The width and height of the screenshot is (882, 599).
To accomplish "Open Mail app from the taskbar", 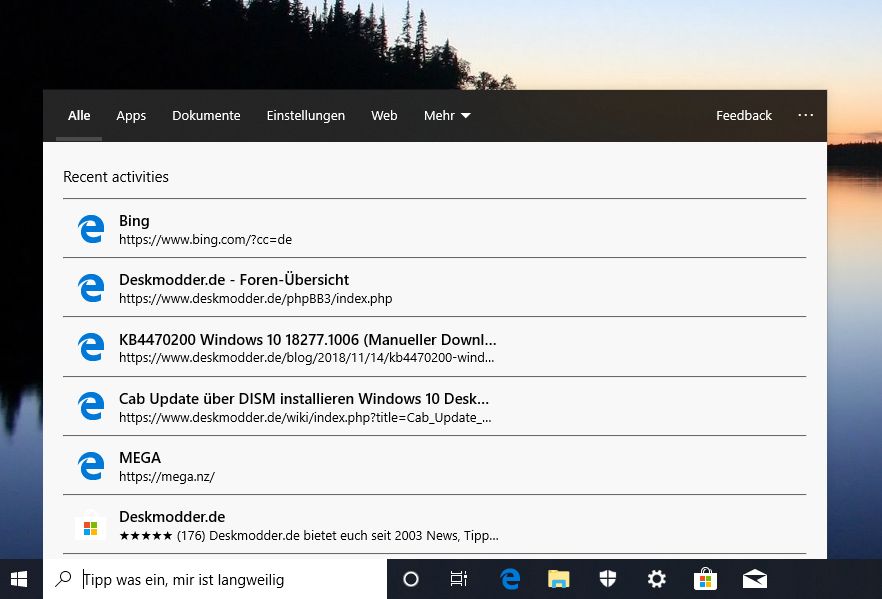I will tap(754, 579).
